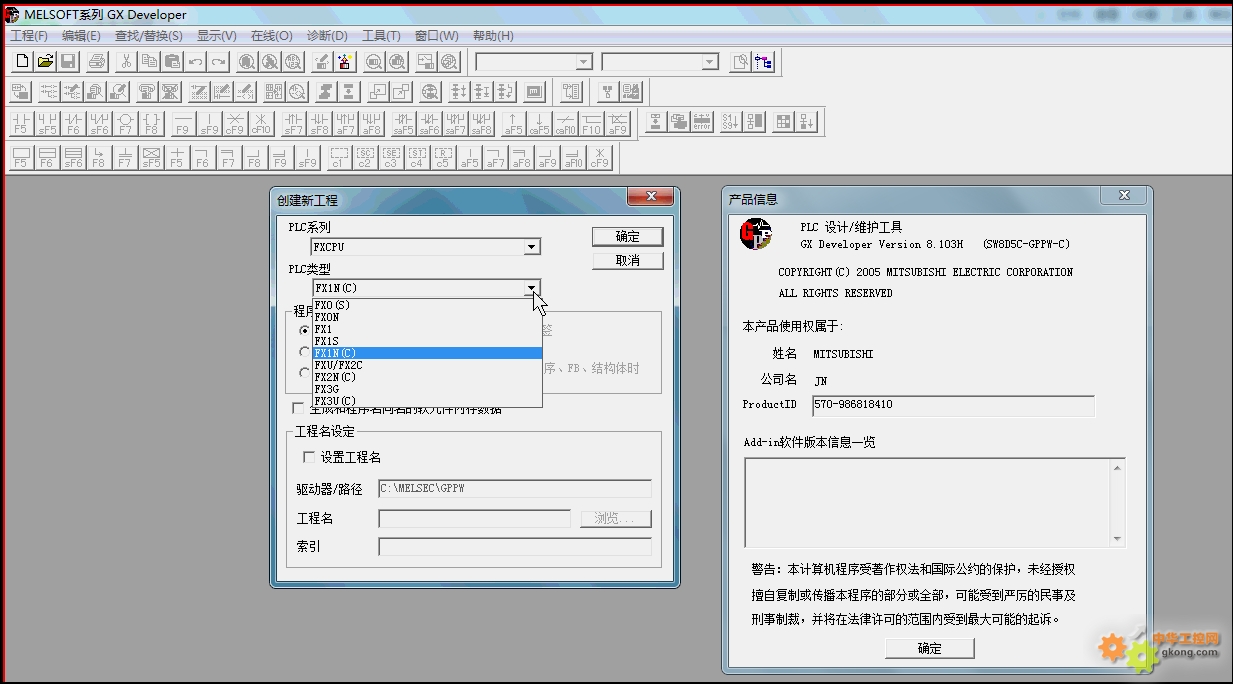Click the sF7 rising pulse contact icon
This screenshot has height=684, width=1233.
pos(293,123)
